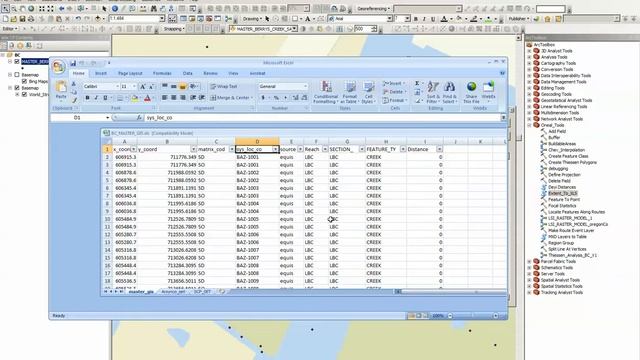Screen dimensions: 640x360
Task: Toggle Underline formatting in Excel ribbon
Action: click(x=105, y=98)
